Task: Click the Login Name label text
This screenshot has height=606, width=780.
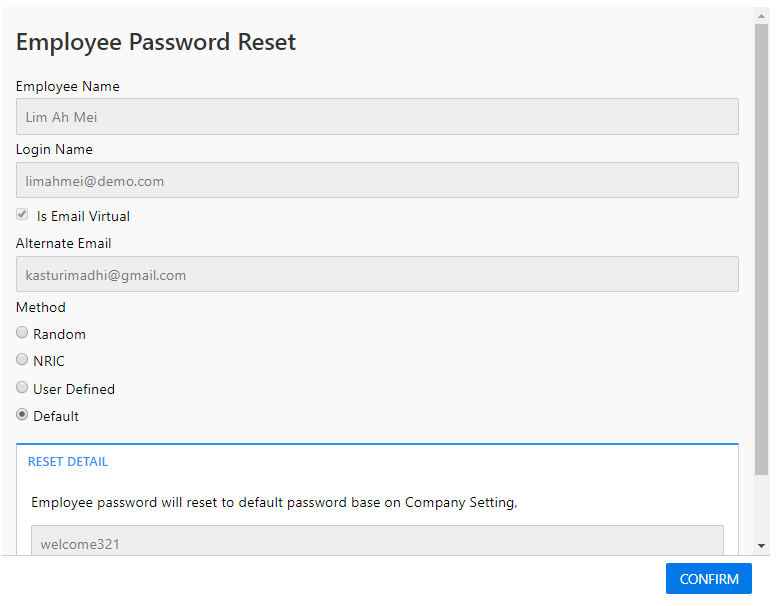Action: 54,149
